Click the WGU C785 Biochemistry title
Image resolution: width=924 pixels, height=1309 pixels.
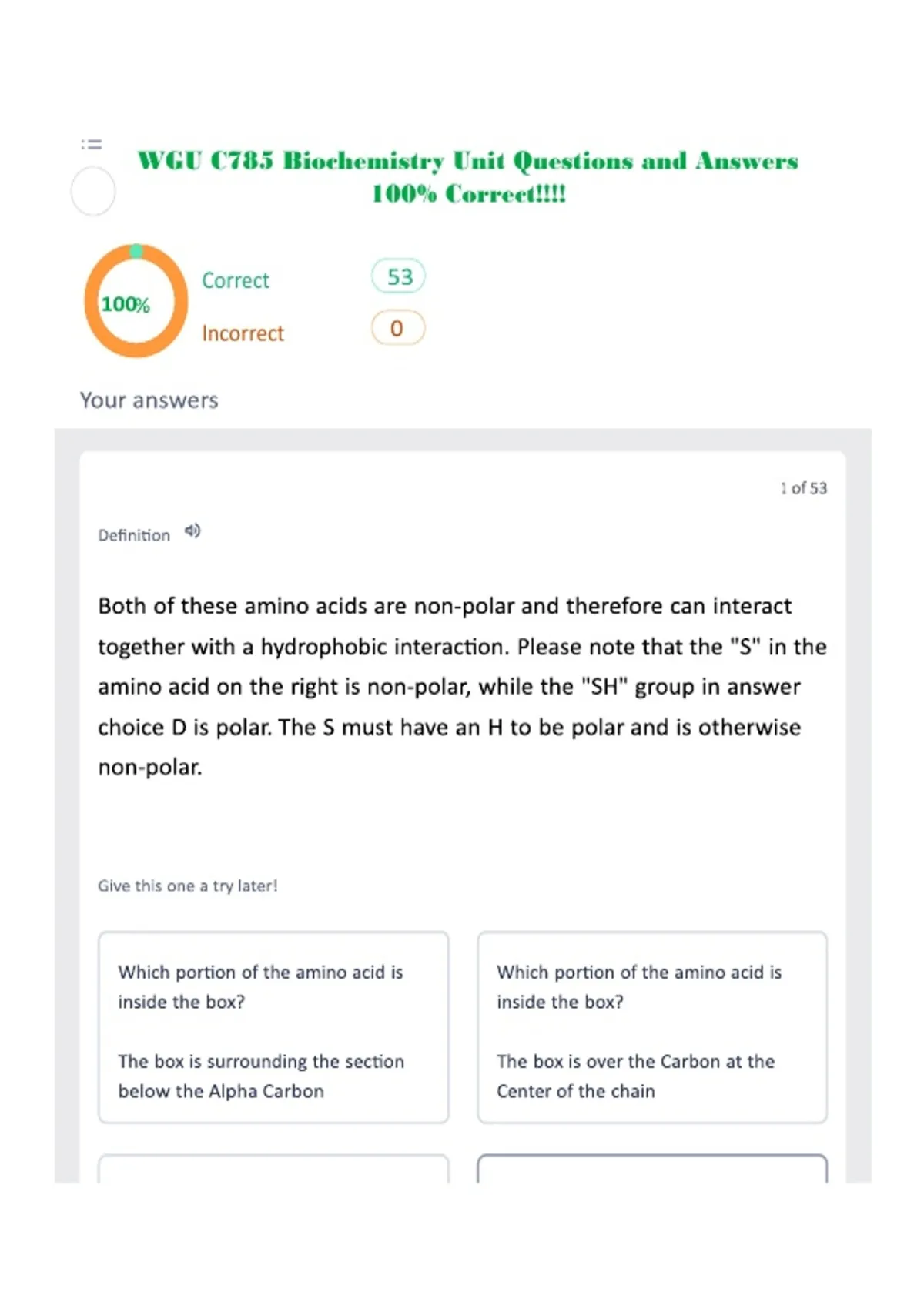(468, 176)
